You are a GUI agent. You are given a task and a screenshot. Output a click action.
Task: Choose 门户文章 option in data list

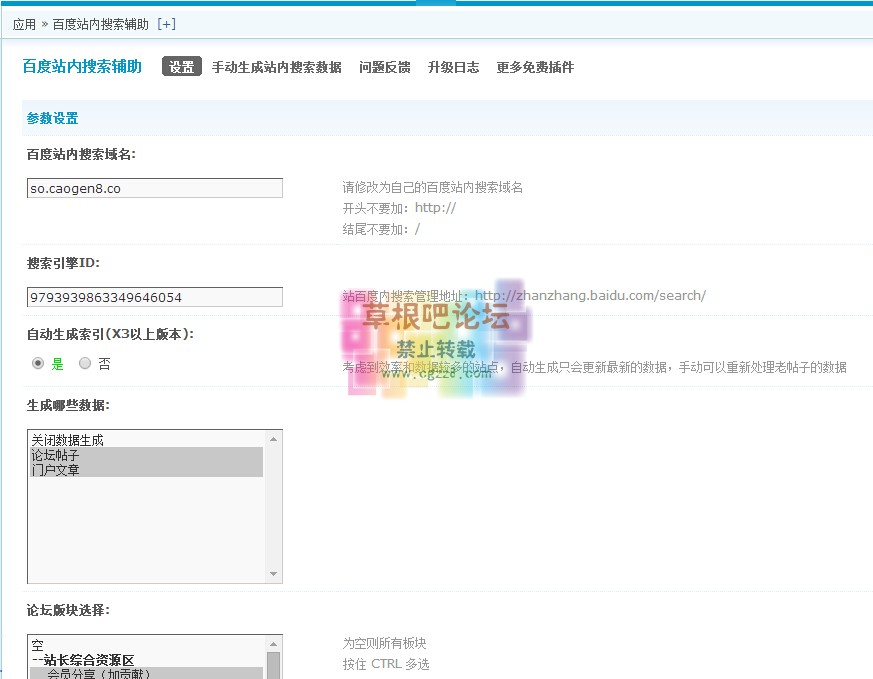click(x=55, y=469)
